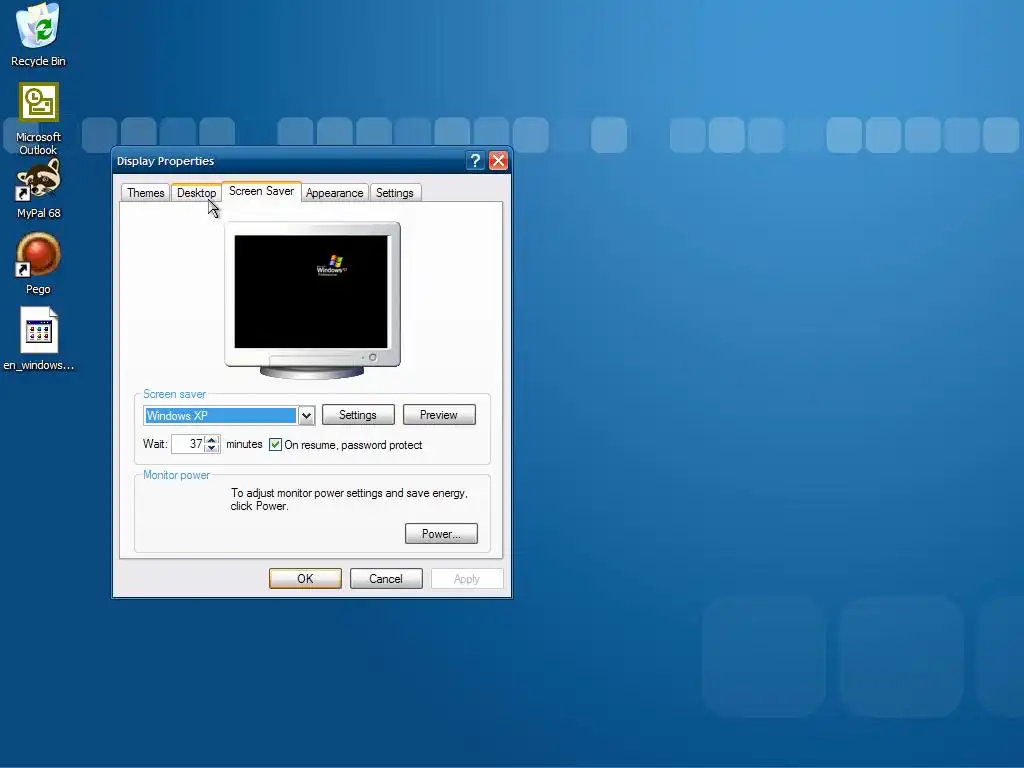The image size is (1024, 768).
Task: Open the Appearance tab
Action: (334, 193)
